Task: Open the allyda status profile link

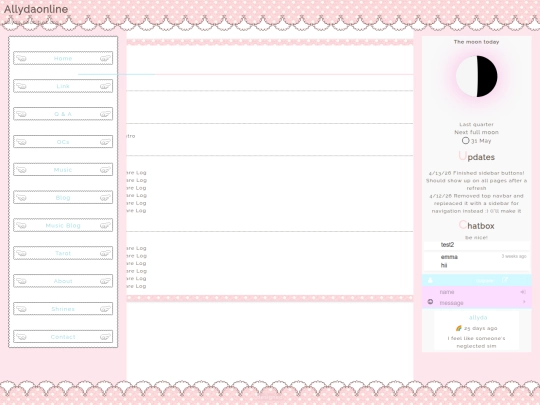Action: point(478,318)
